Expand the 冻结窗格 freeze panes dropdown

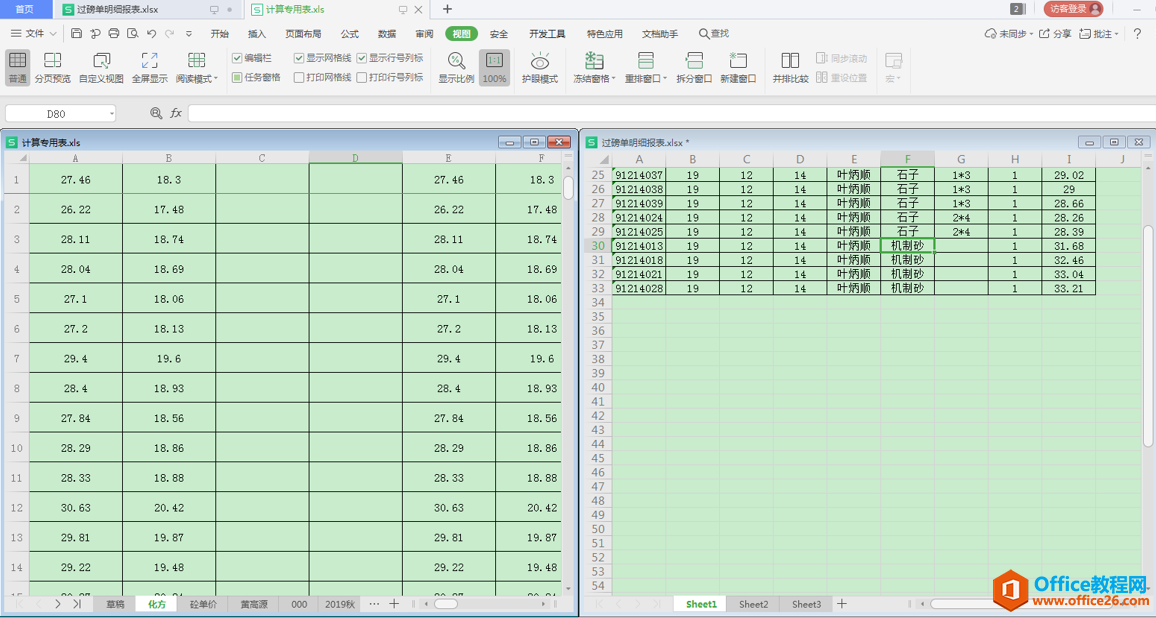pos(613,79)
